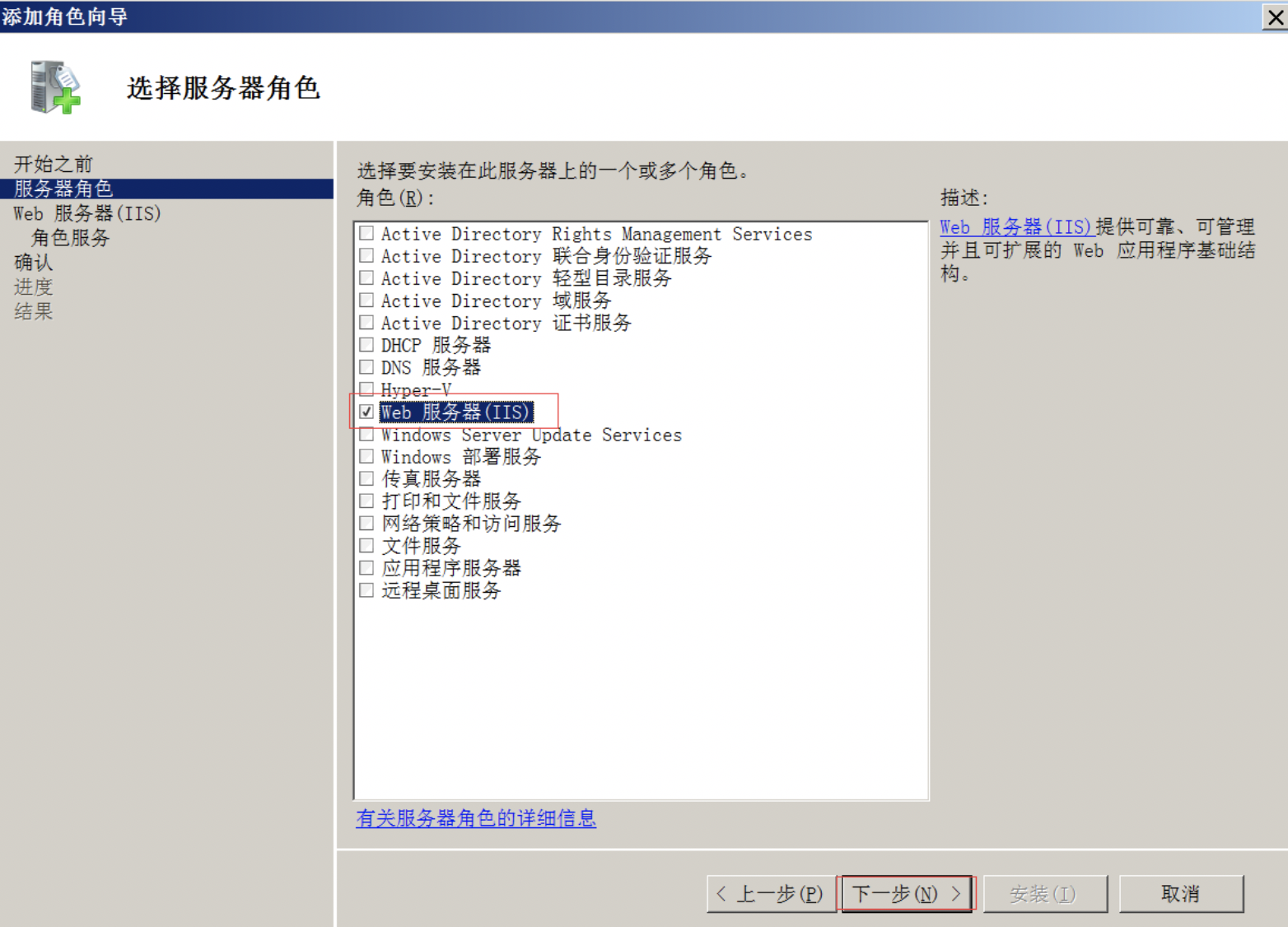The height and width of the screenshot is (927, 1288).
Task: Enable the DNS 服务器 role
Action: (366, 367)
